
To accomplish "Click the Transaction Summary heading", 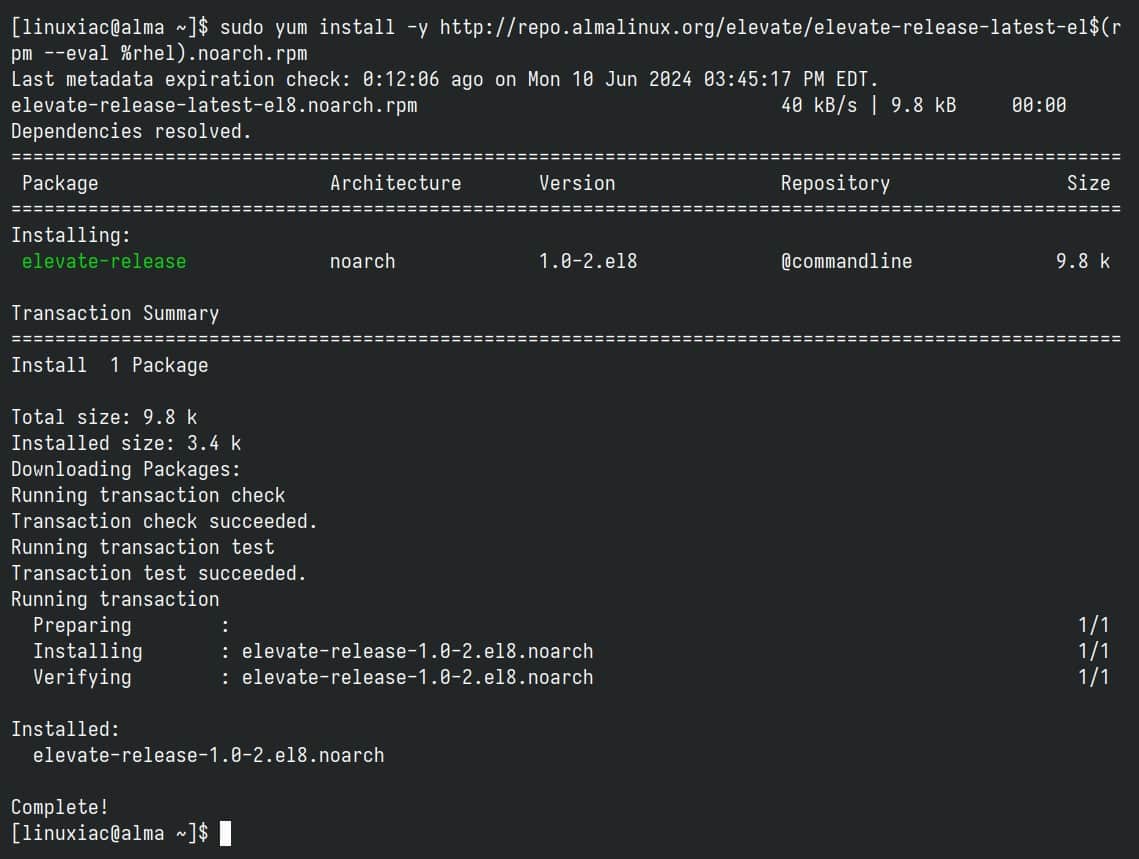I will (x=114, y=313).
